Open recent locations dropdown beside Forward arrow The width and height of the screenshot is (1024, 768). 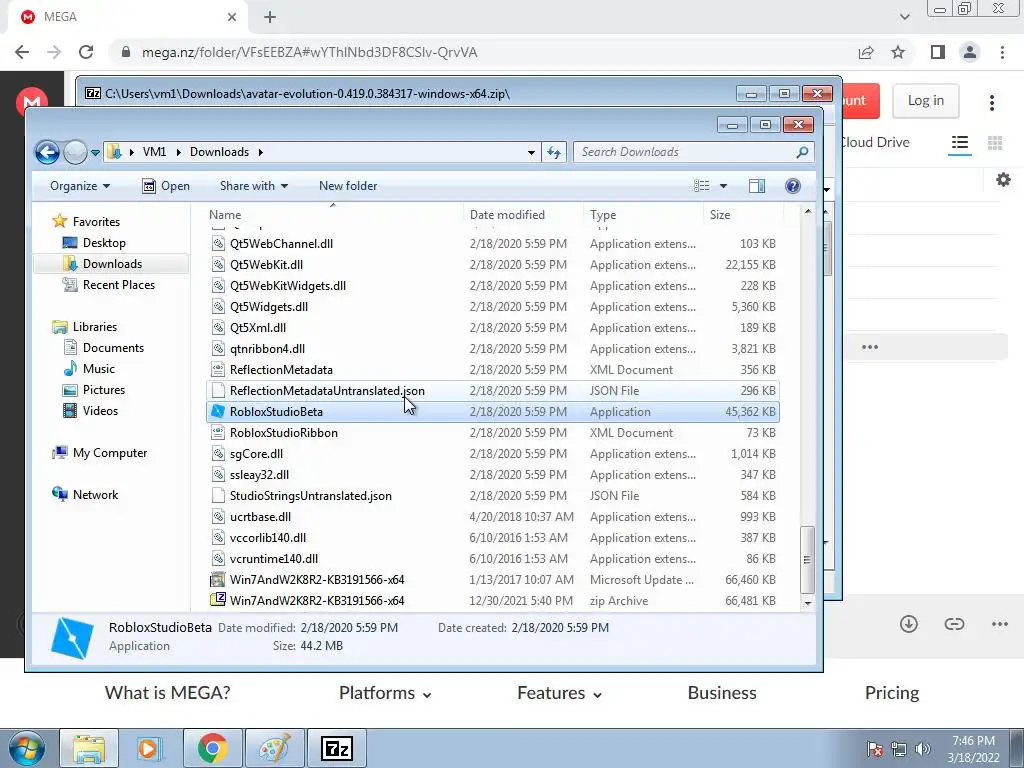click(95, 153)
